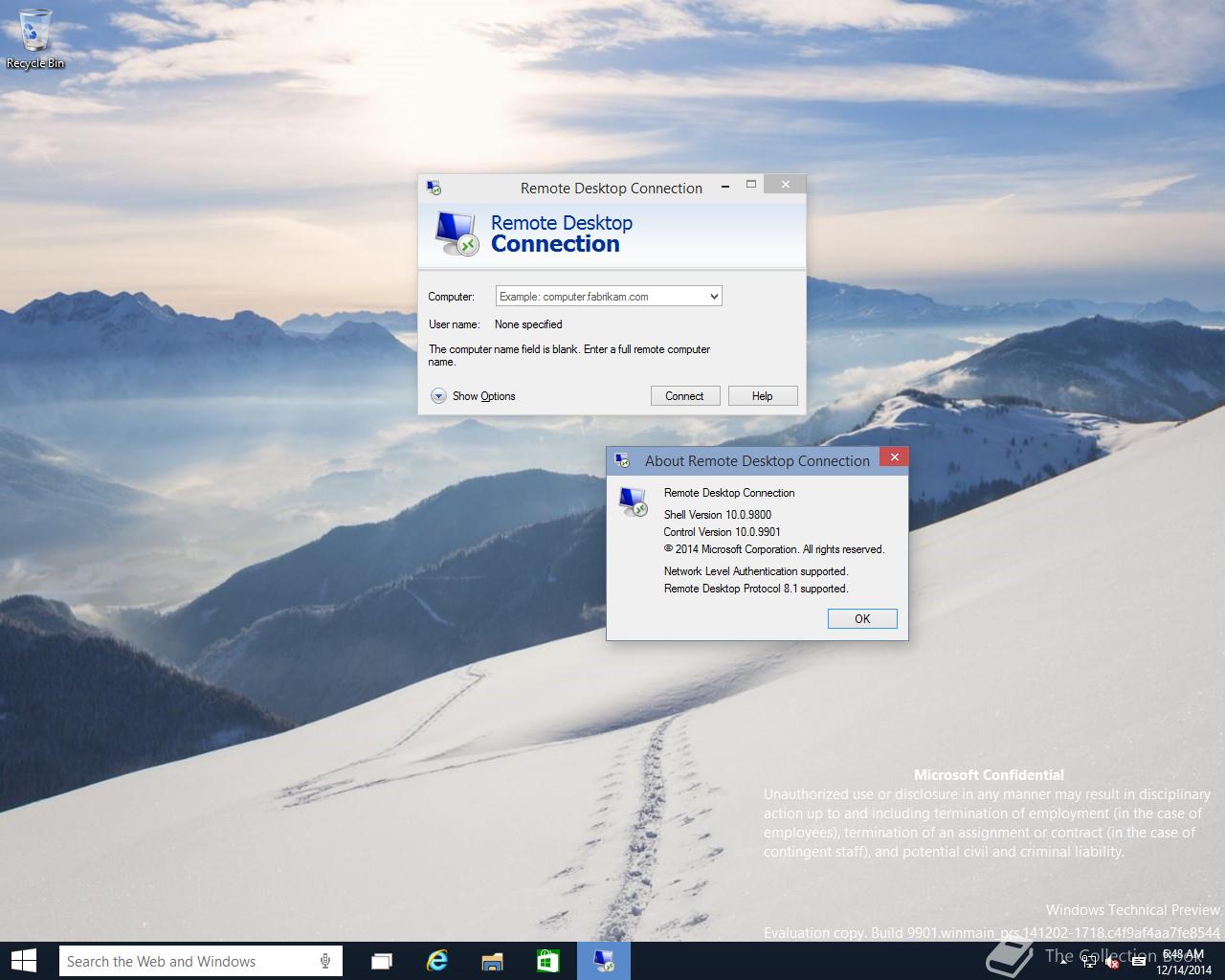Open Task View from the taskbar

(x=382, y=961)
